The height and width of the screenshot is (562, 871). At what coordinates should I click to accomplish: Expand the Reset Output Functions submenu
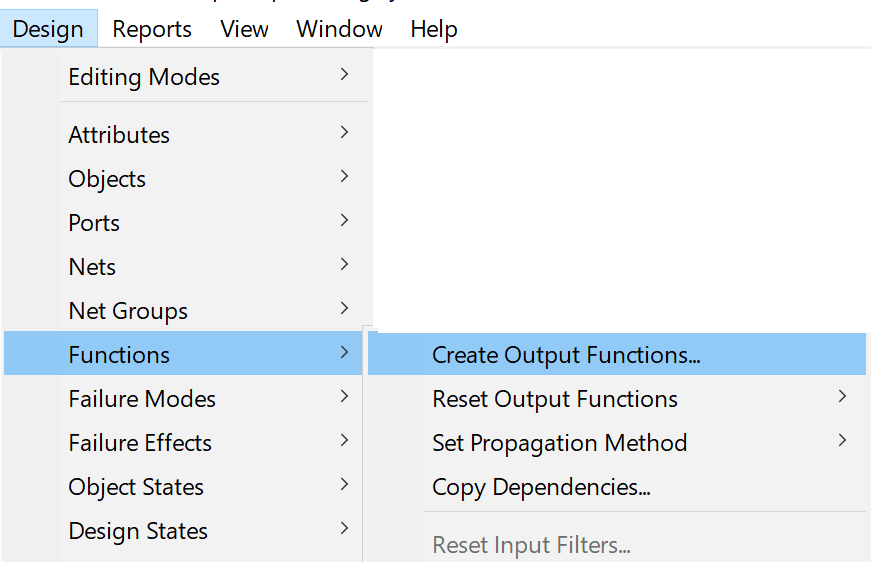point(555,399)
